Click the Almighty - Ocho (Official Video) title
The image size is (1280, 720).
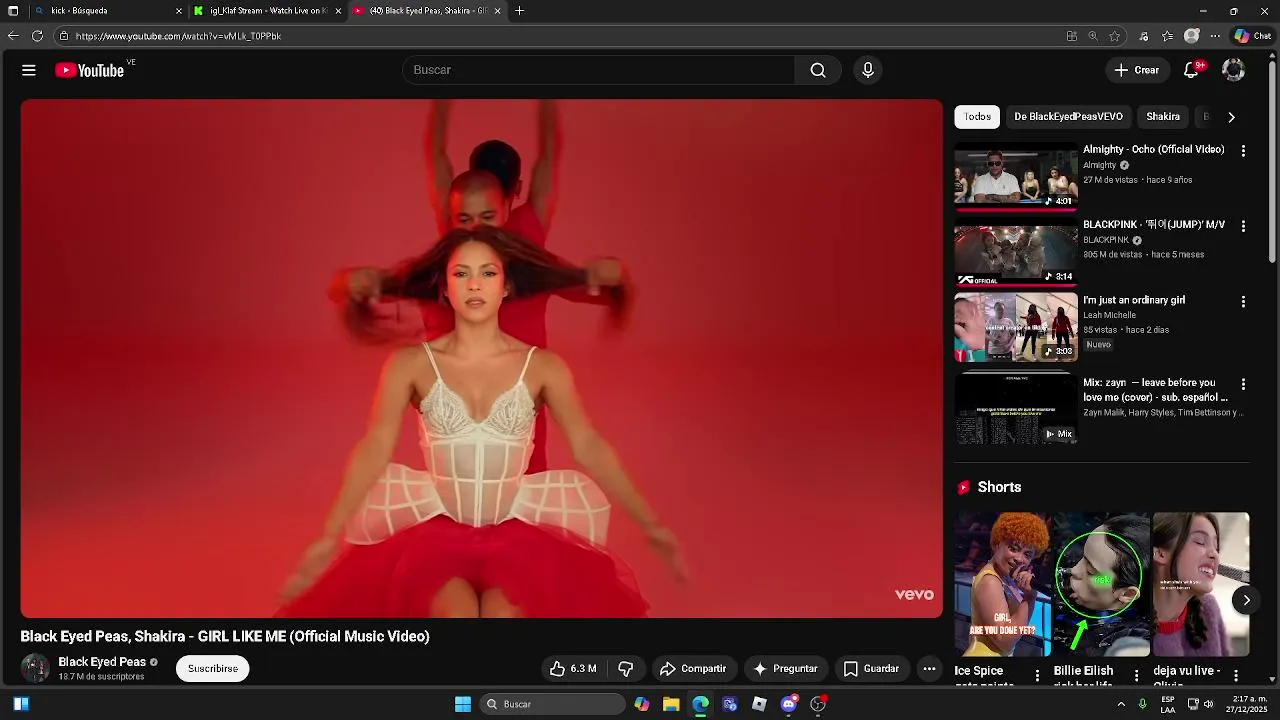pyautogui.click(x=1153, y=149)
